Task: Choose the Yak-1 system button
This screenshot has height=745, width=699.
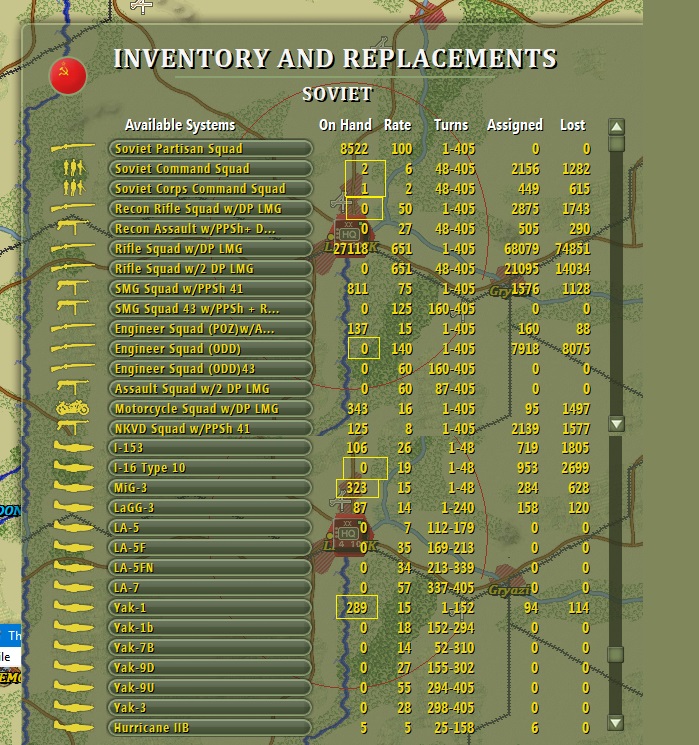Action: tap(210, 608)
